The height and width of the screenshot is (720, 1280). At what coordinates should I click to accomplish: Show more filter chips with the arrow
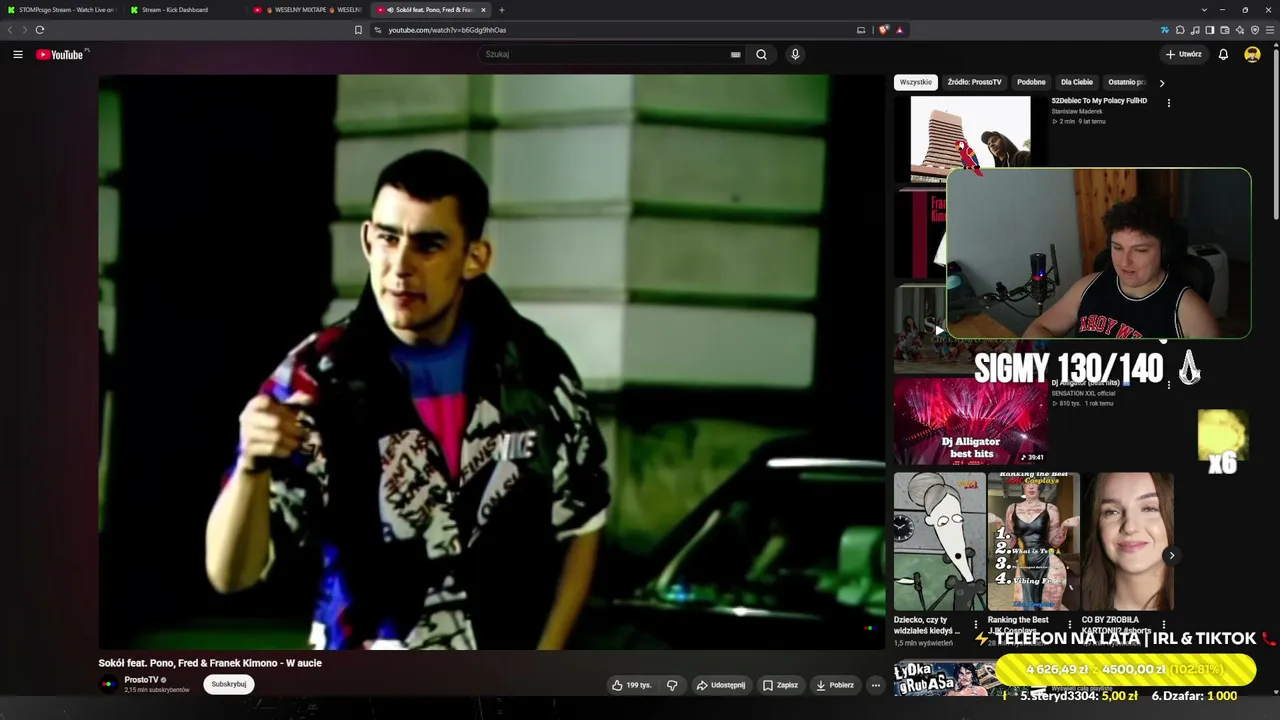(1161, 83)
